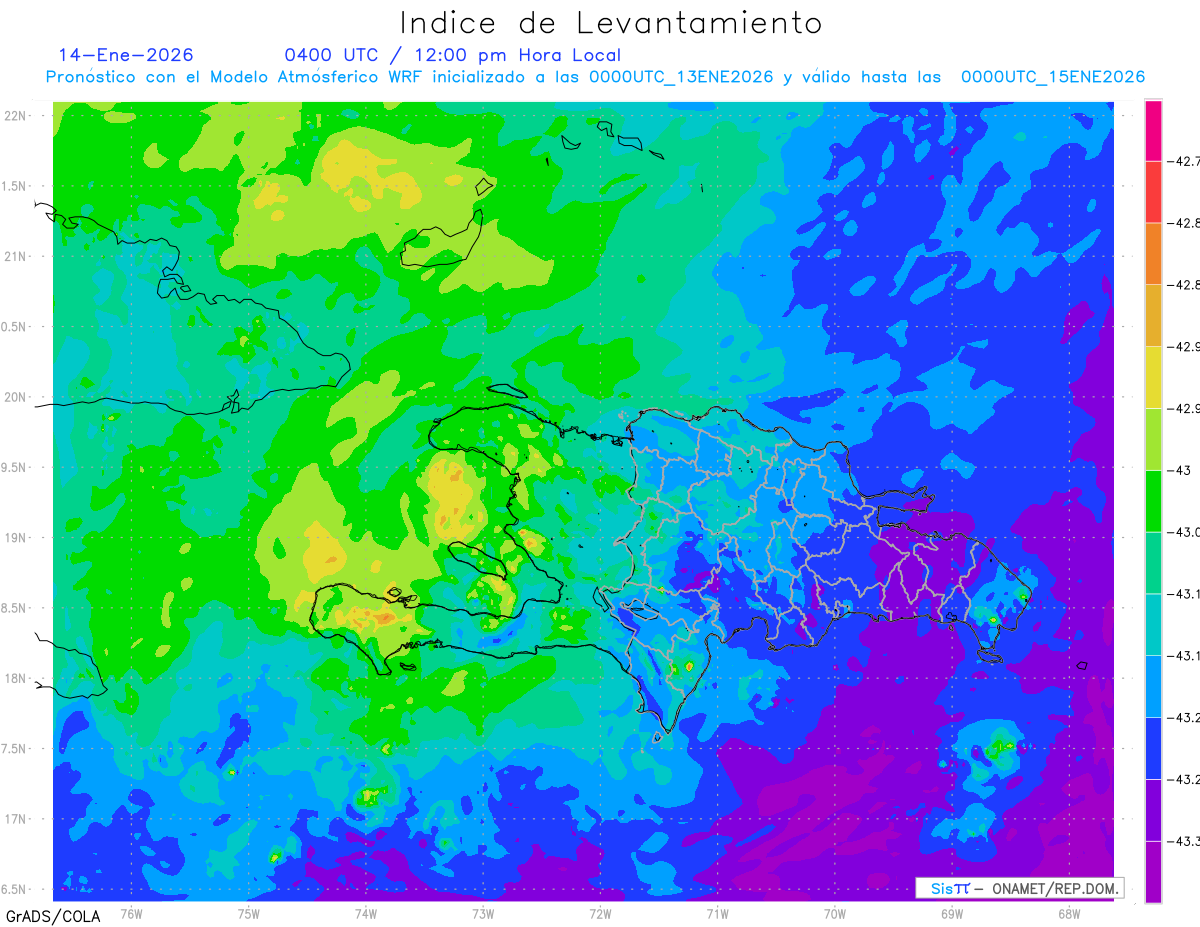Click the longitude label "70W"
This screenshot has height=927, width=1200.
(835, 914)
